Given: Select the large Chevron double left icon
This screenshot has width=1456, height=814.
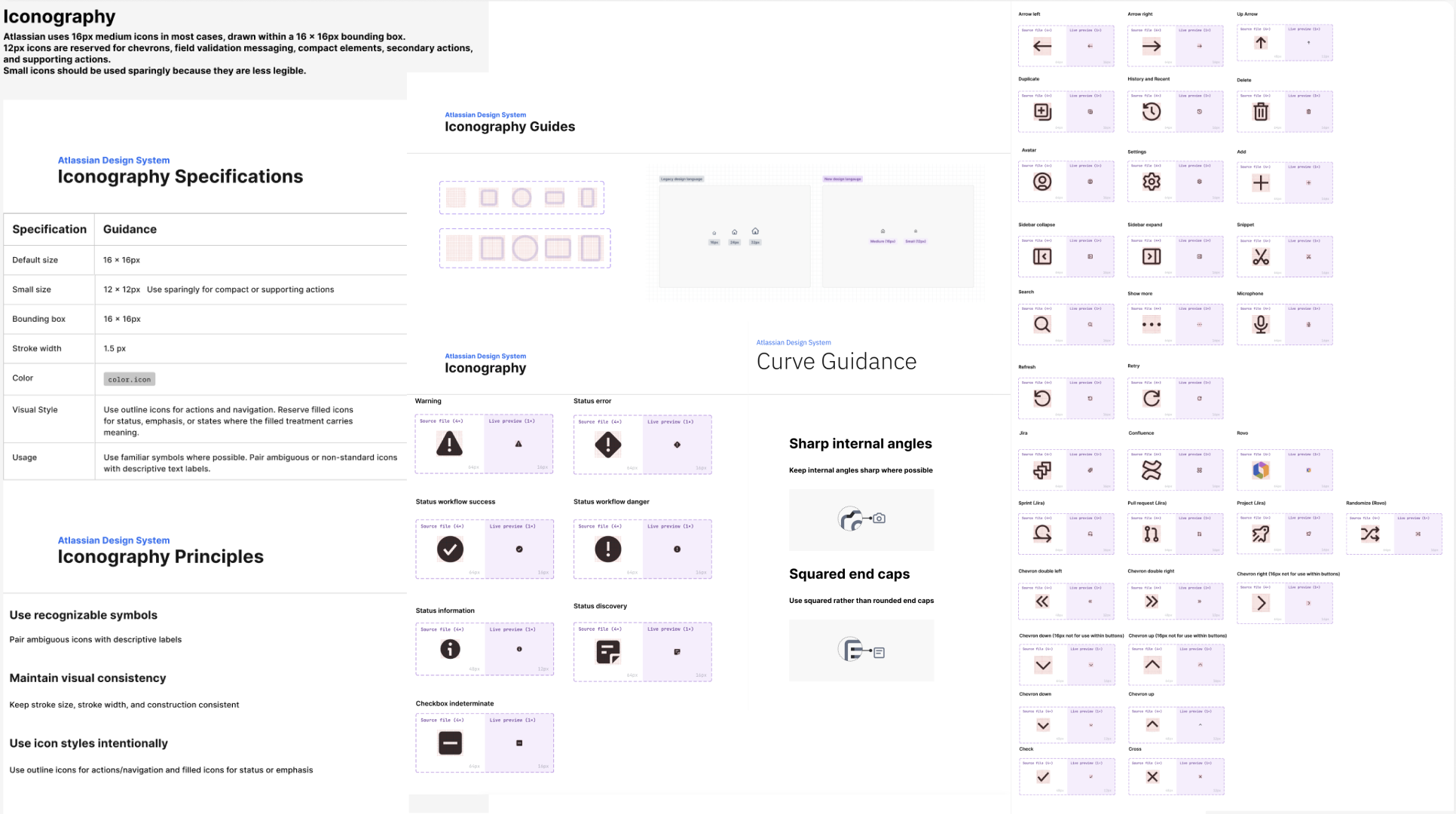Looking at the screenshot, I should tap(1042, 601).
